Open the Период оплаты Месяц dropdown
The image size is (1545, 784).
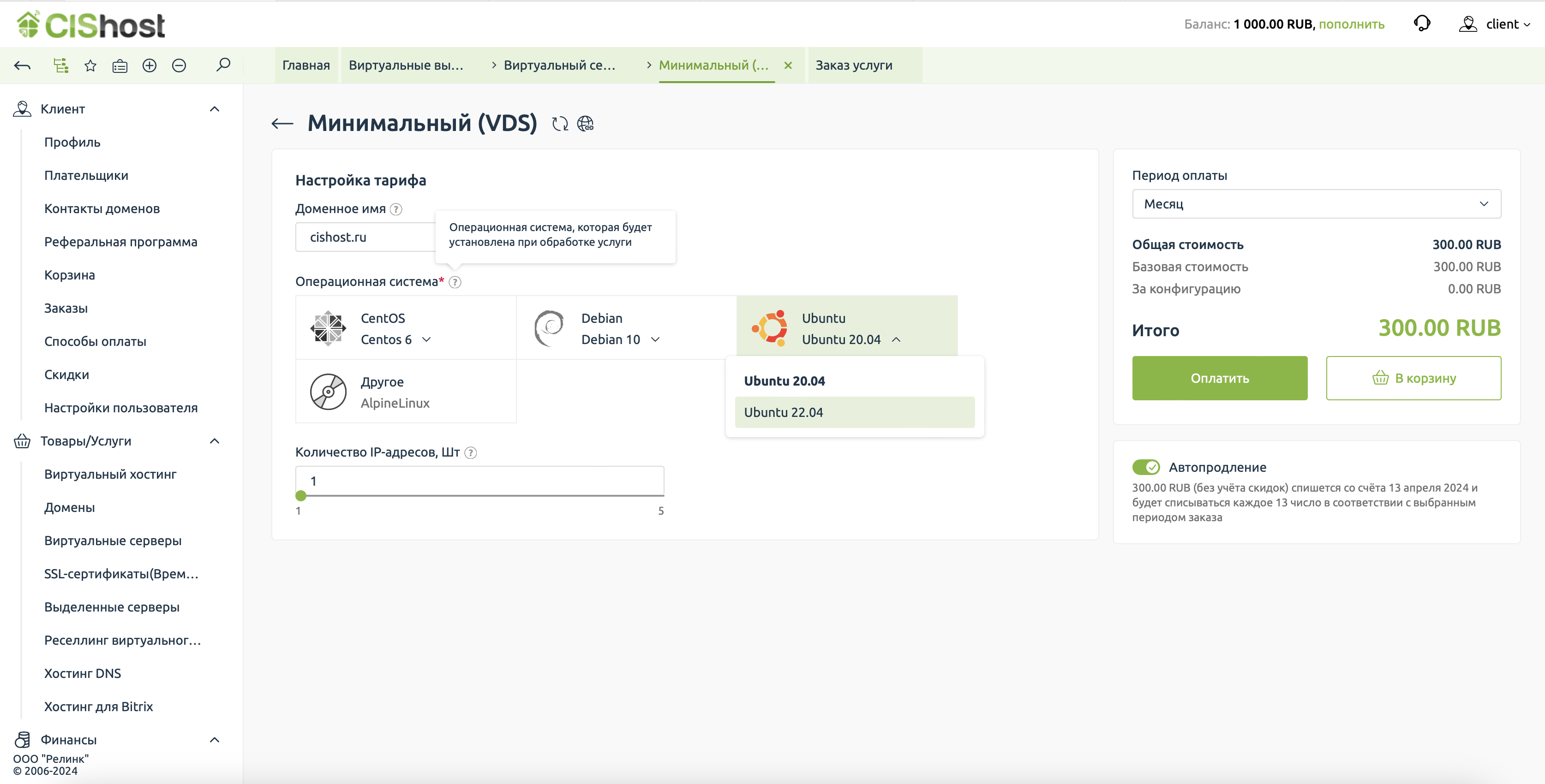[x=1316, y=204]
